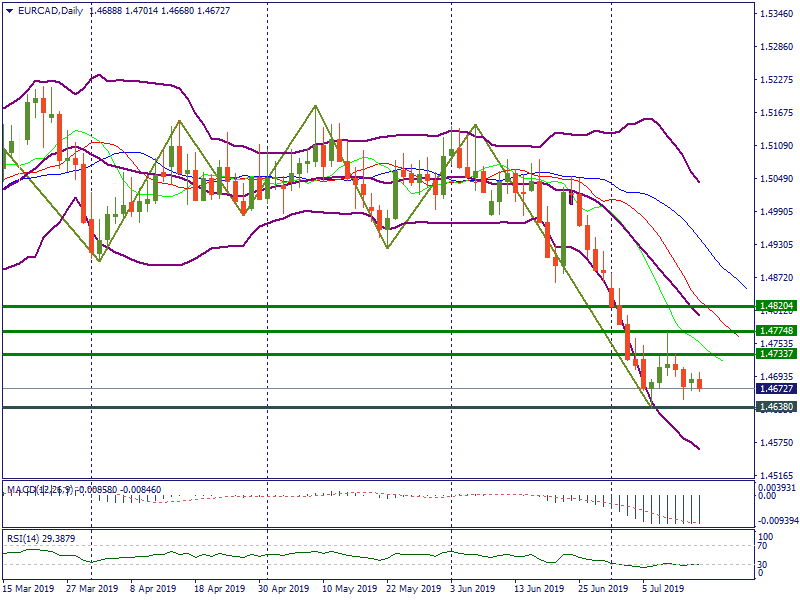Screen dimensions: 800x600
Task: Click the MACD(12,26,9) indicator label
Action: (40, 489)
